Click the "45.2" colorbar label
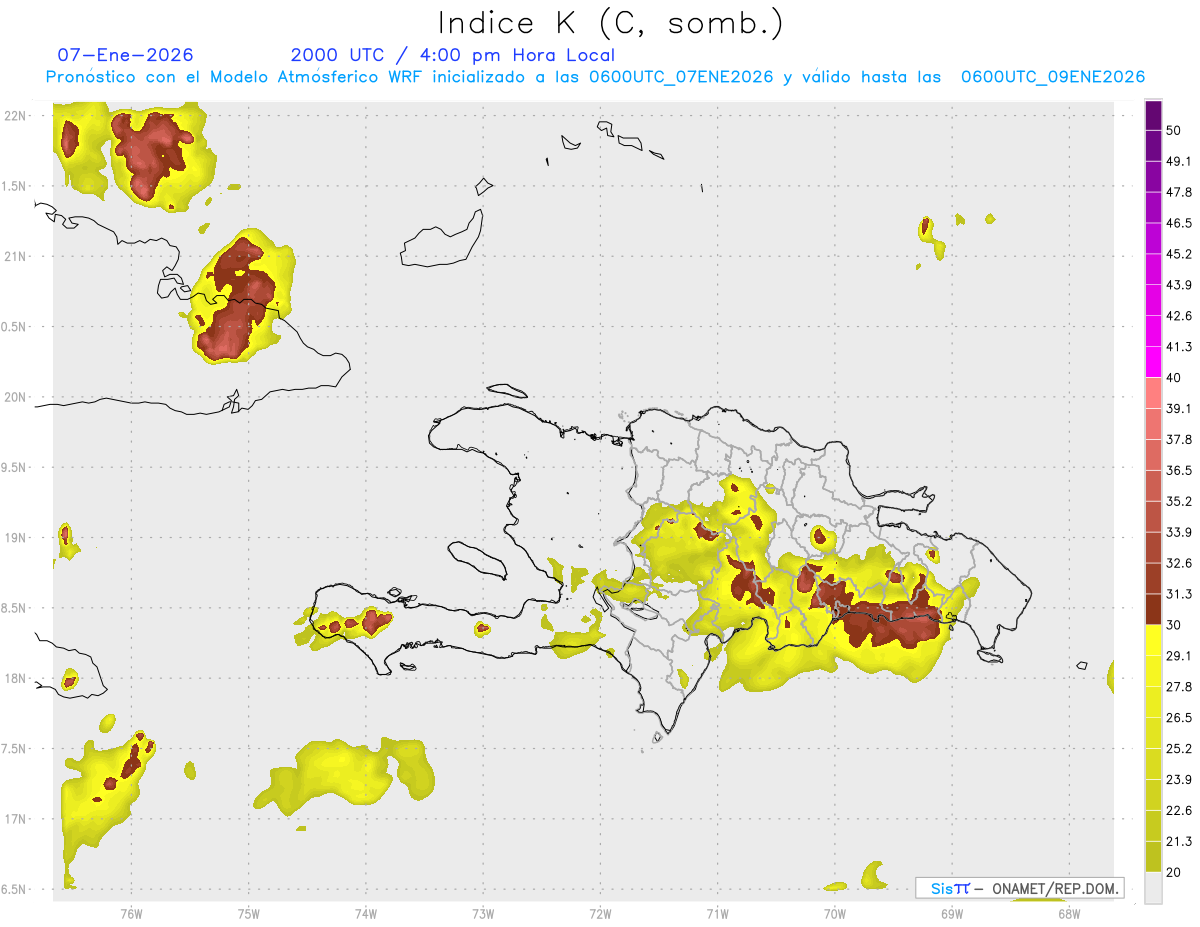This screenshot has width=1200, height=927. (1179, 254)
